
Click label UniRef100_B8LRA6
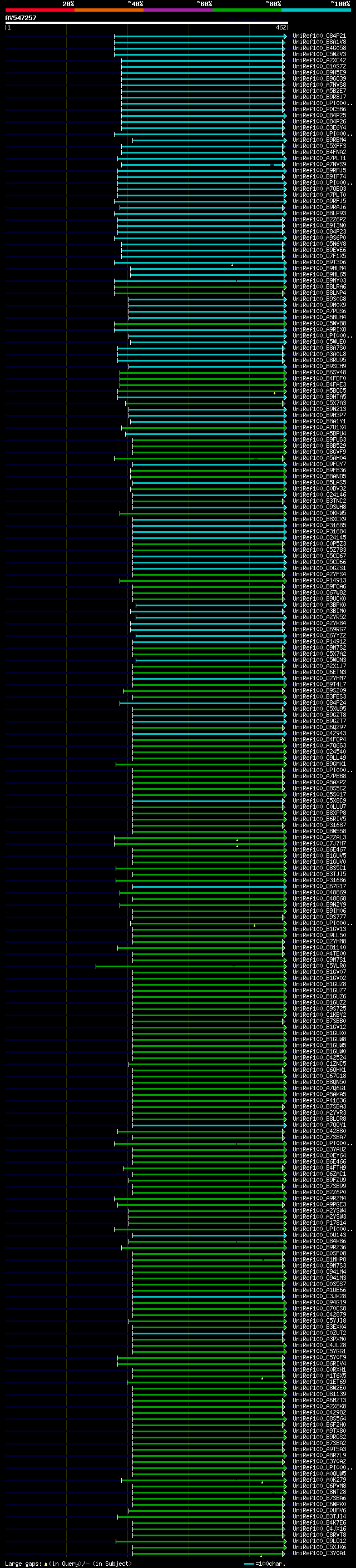[319, 286]
